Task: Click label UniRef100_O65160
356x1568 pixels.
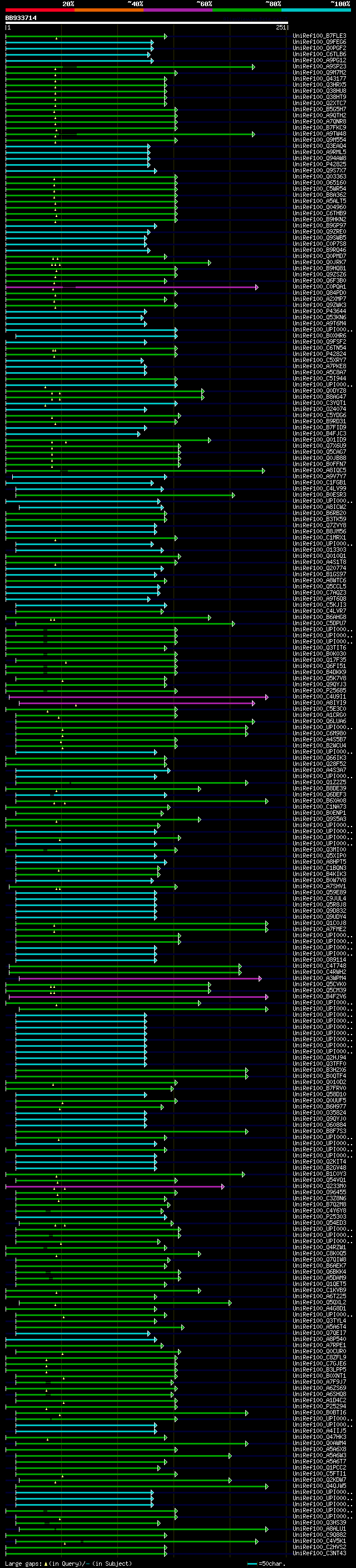Action: (x=319, y=183)
